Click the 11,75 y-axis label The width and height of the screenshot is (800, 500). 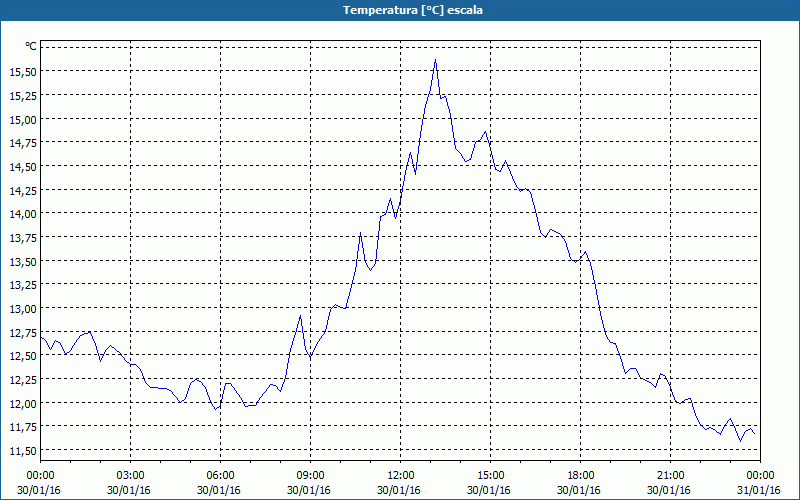pyautogui.click(x=23, y=427)
